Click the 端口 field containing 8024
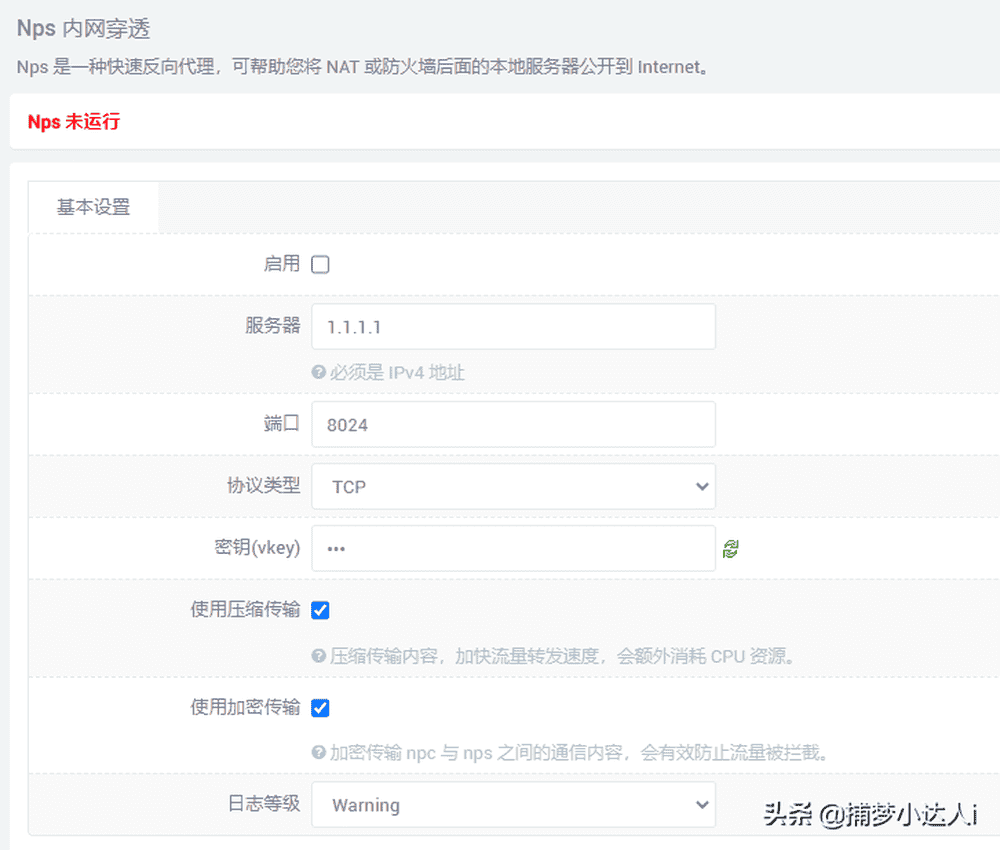 pyautogui.click(x=513, y=424)
